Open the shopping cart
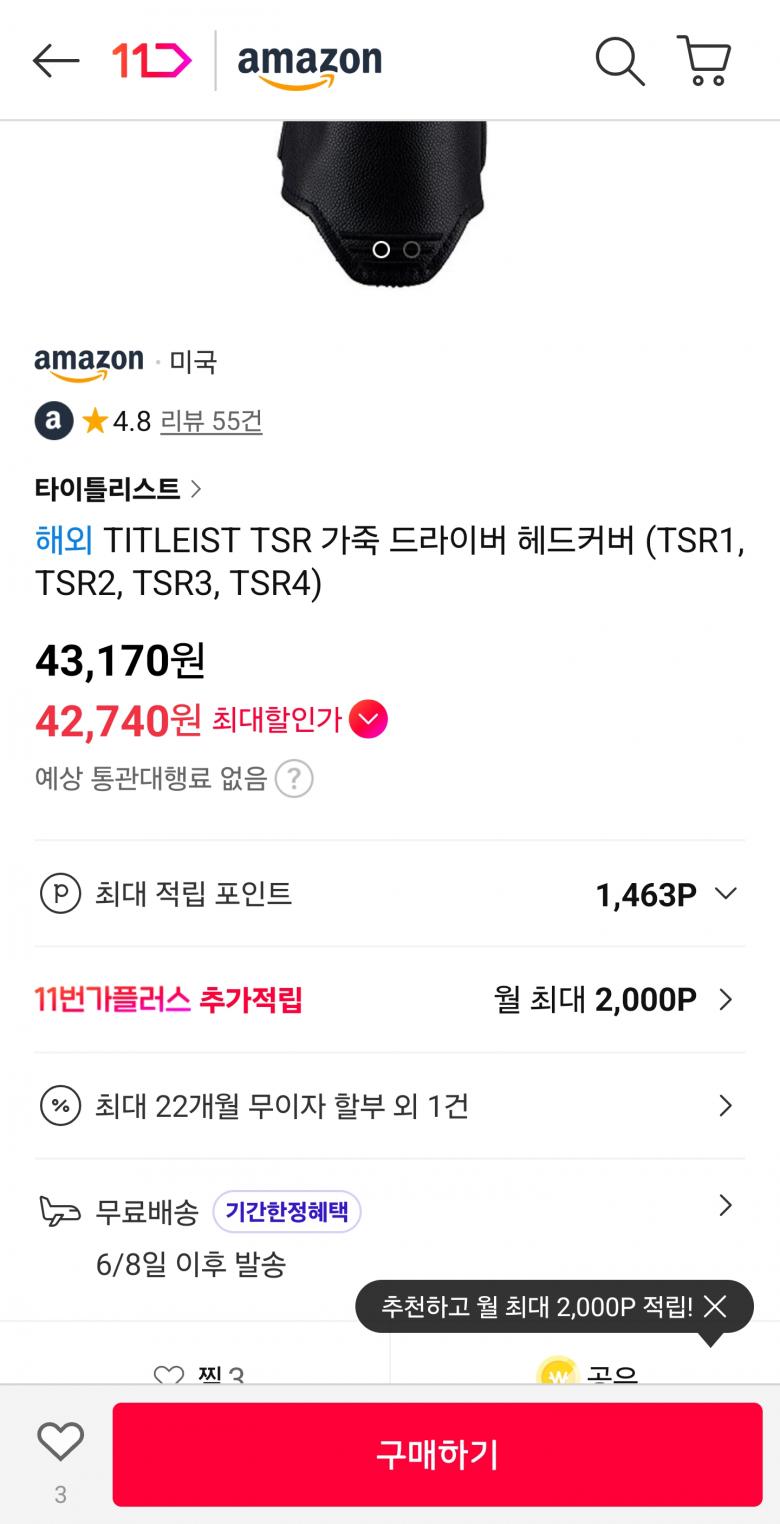The width and height of the screenshot is (780, 1524). [x=705, y=61]
